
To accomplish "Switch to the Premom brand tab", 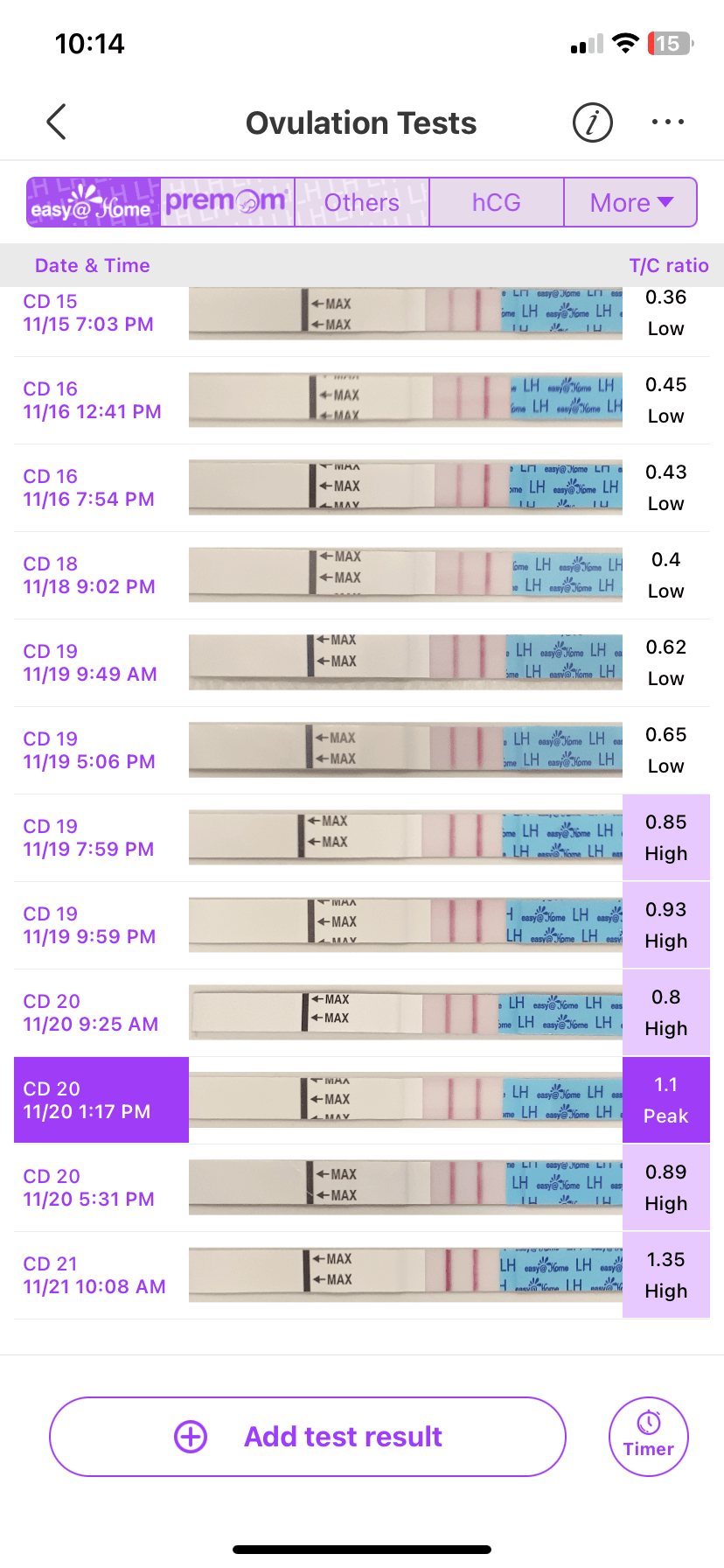I will [x=227, y=202].
